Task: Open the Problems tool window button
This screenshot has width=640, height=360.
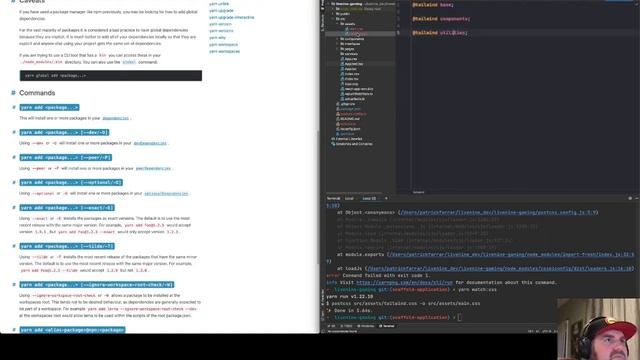Action: point(366,326)
